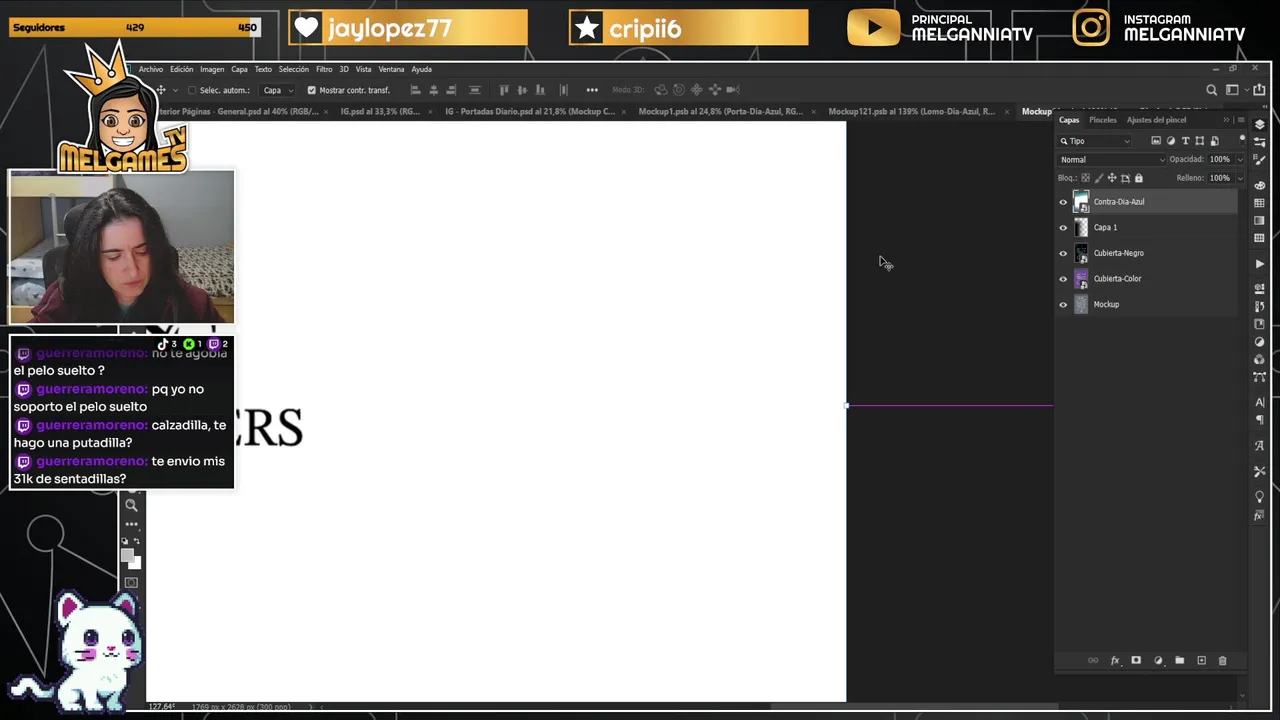Enable the Selec. autom. checkbox

tap(191, 90)
